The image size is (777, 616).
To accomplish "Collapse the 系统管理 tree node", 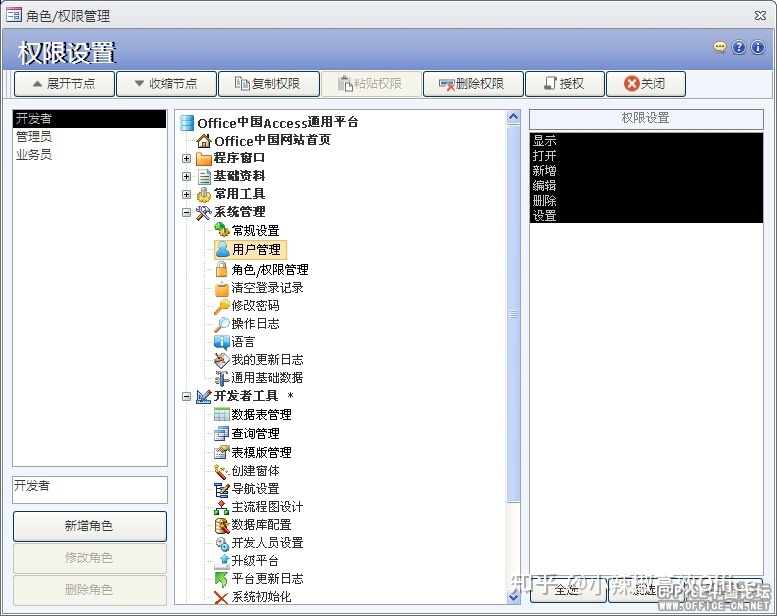I will tap(186, 213).
